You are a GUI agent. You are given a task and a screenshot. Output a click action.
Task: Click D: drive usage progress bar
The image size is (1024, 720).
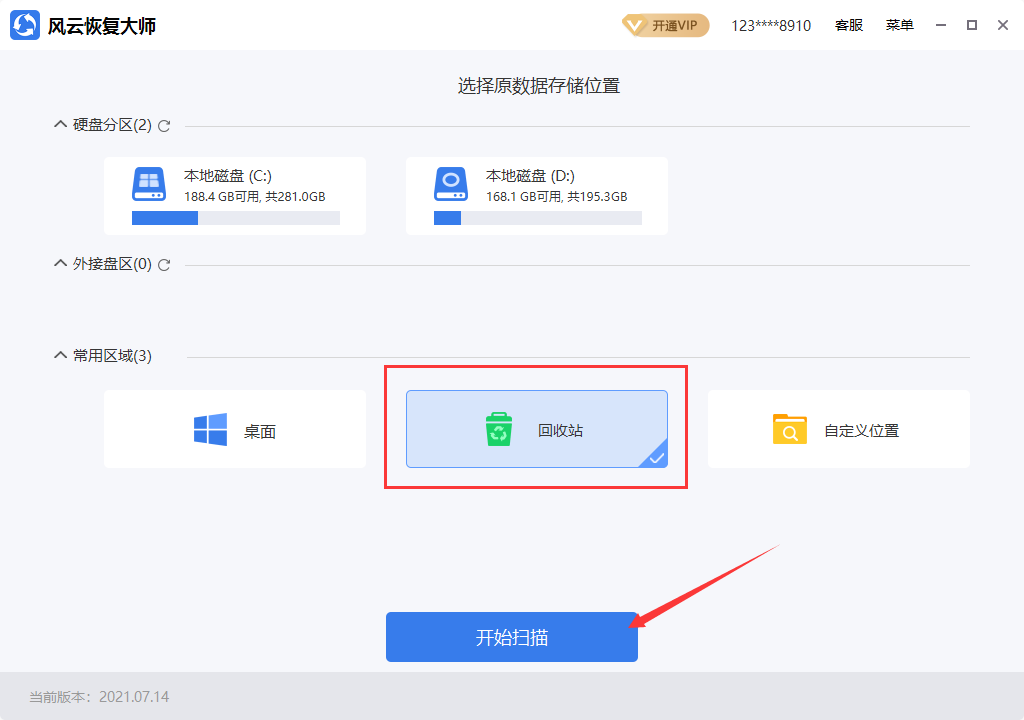537,218
